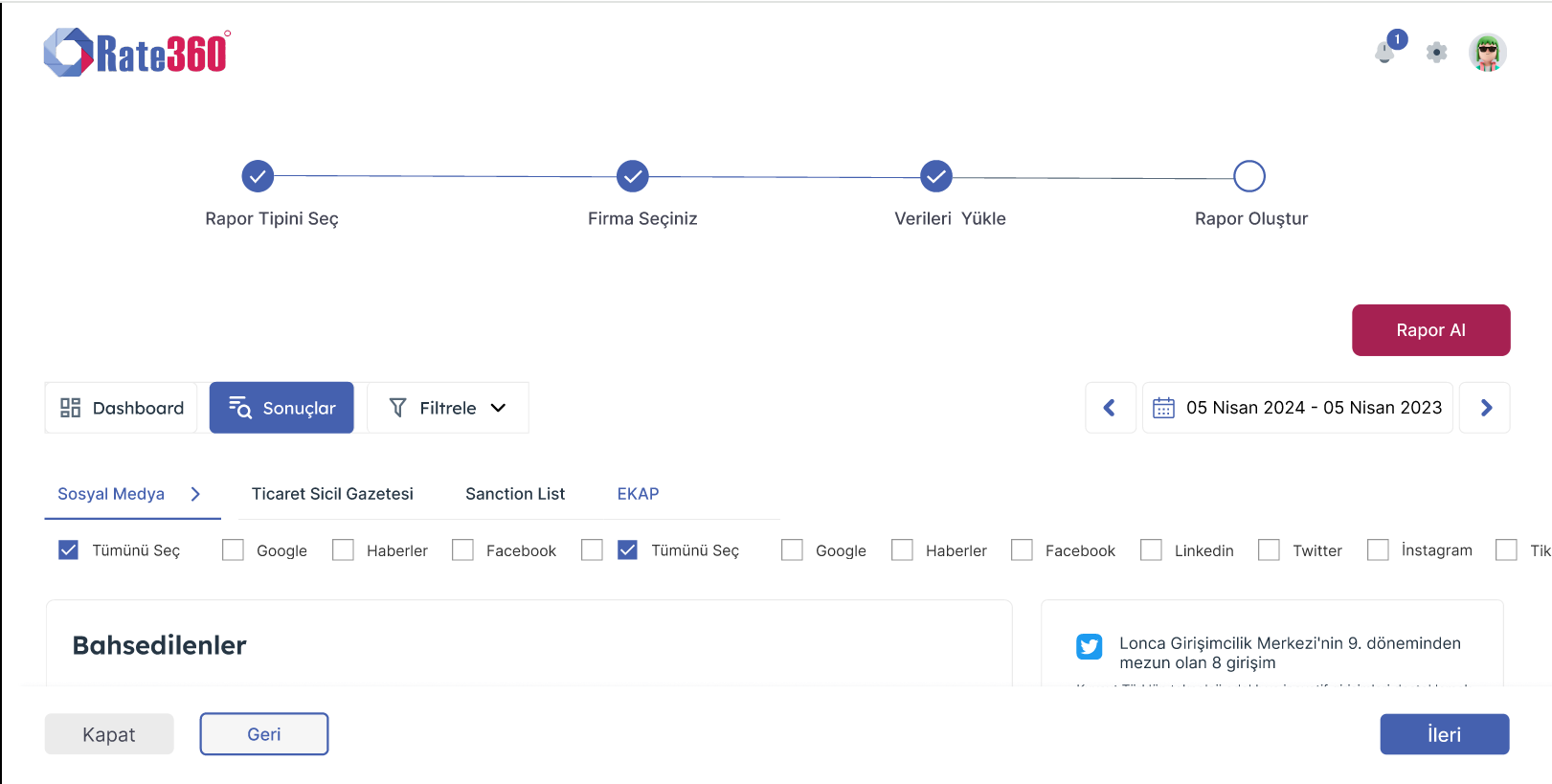Tick the Twitter checkbox
The height and width of the screenshot is (784, 1552).
coord(1269,549)
